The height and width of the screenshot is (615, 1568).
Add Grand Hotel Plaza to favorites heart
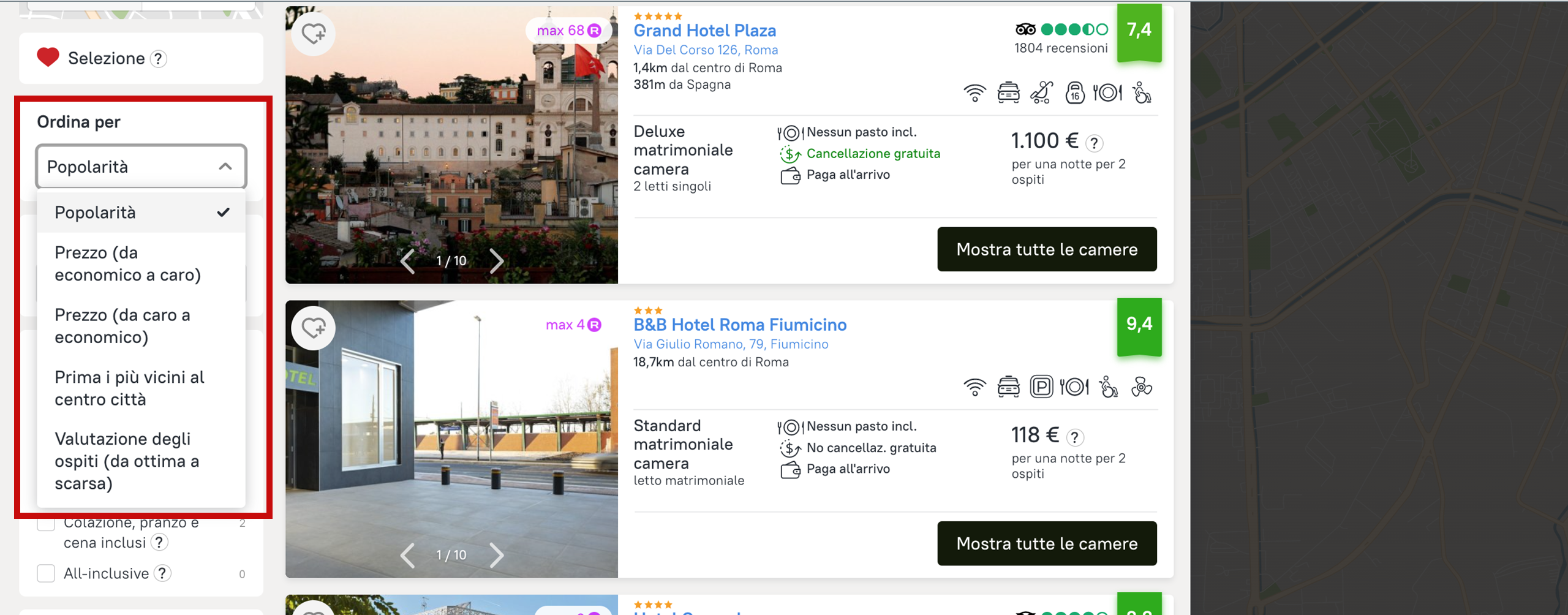click(314, 34)
